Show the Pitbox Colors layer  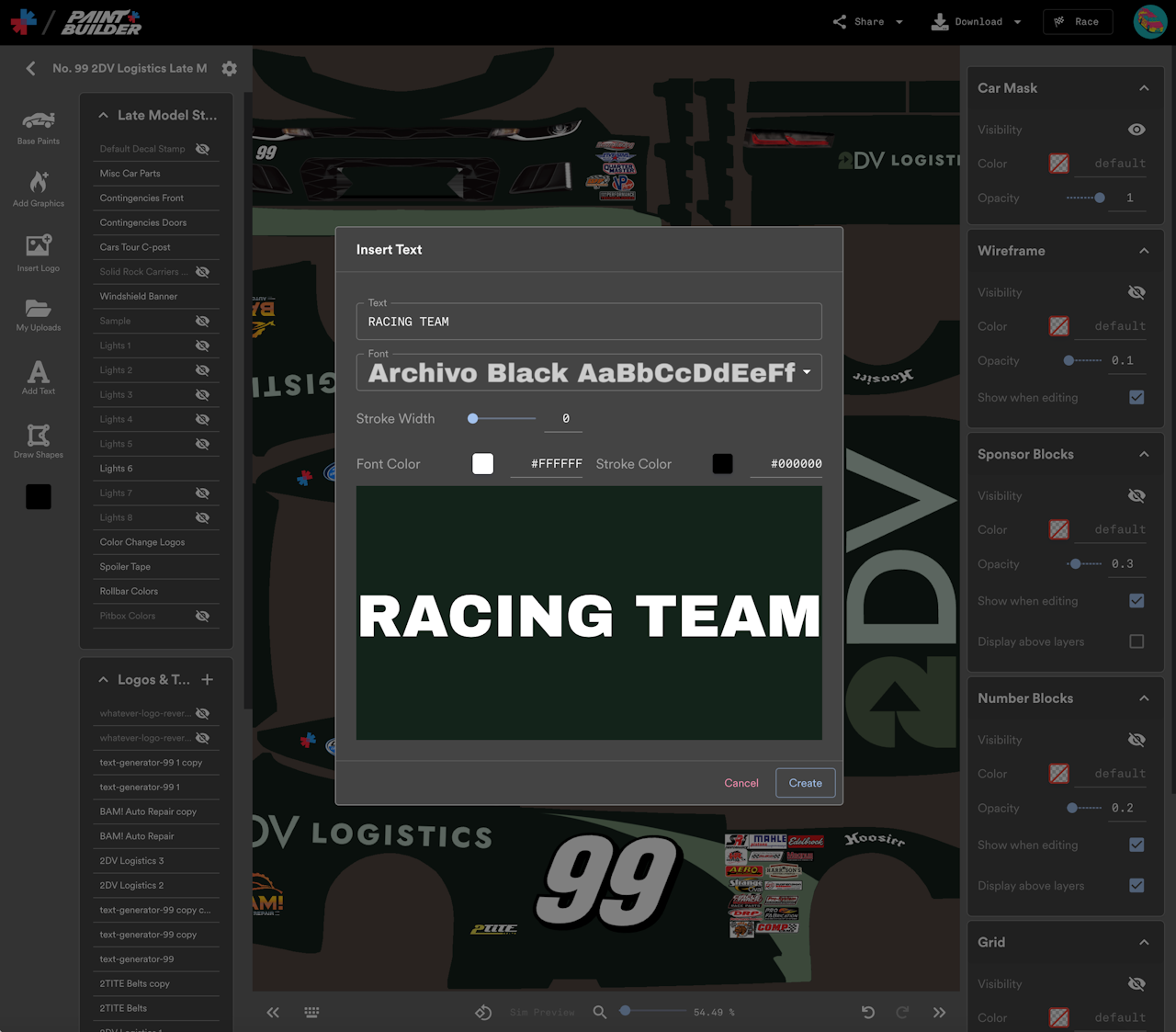(203, 616)
